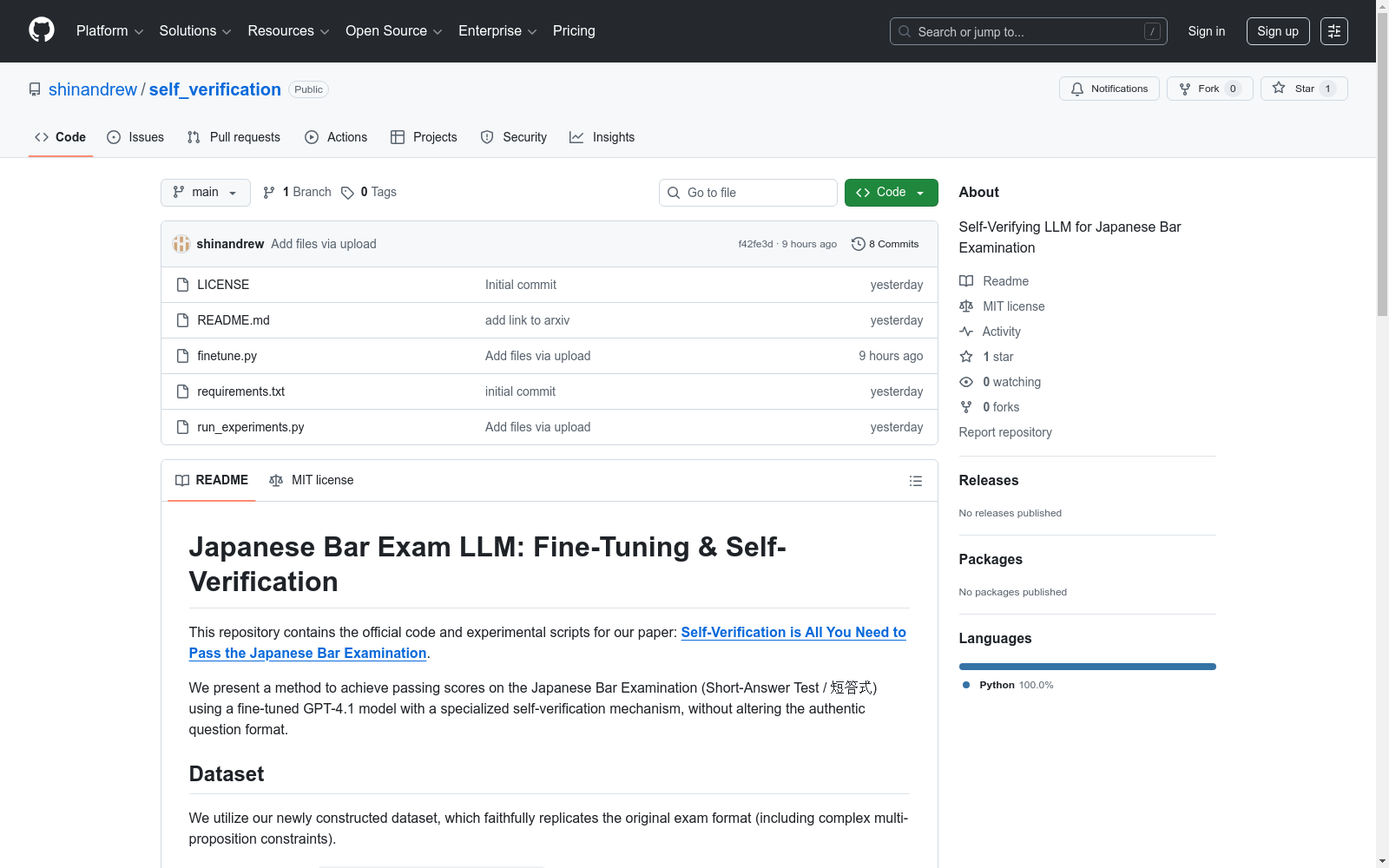This screenshot has height=868, width=1389.
Task: Click the 1 Branch link
Action: click(x=297, y=193)
